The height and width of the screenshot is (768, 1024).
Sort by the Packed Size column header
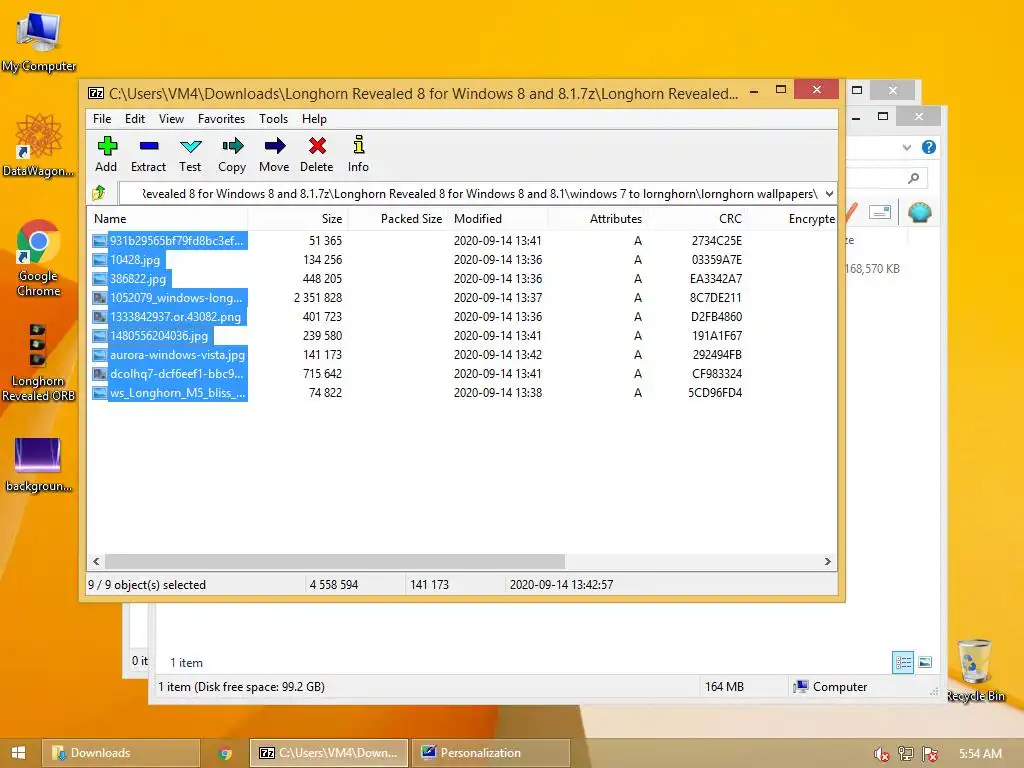(x=398, y=219)
